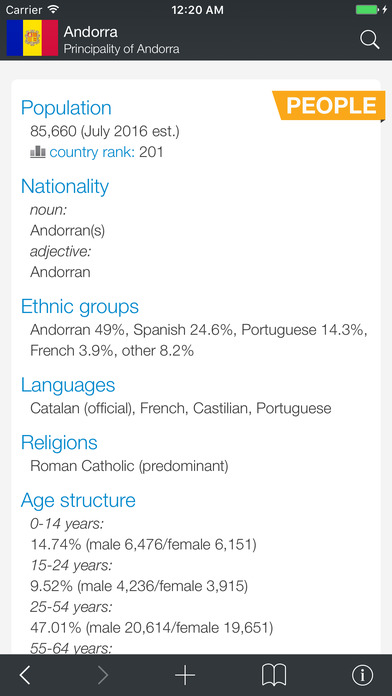
Task: Open the Religions heading
Action: tap(59, 443)
